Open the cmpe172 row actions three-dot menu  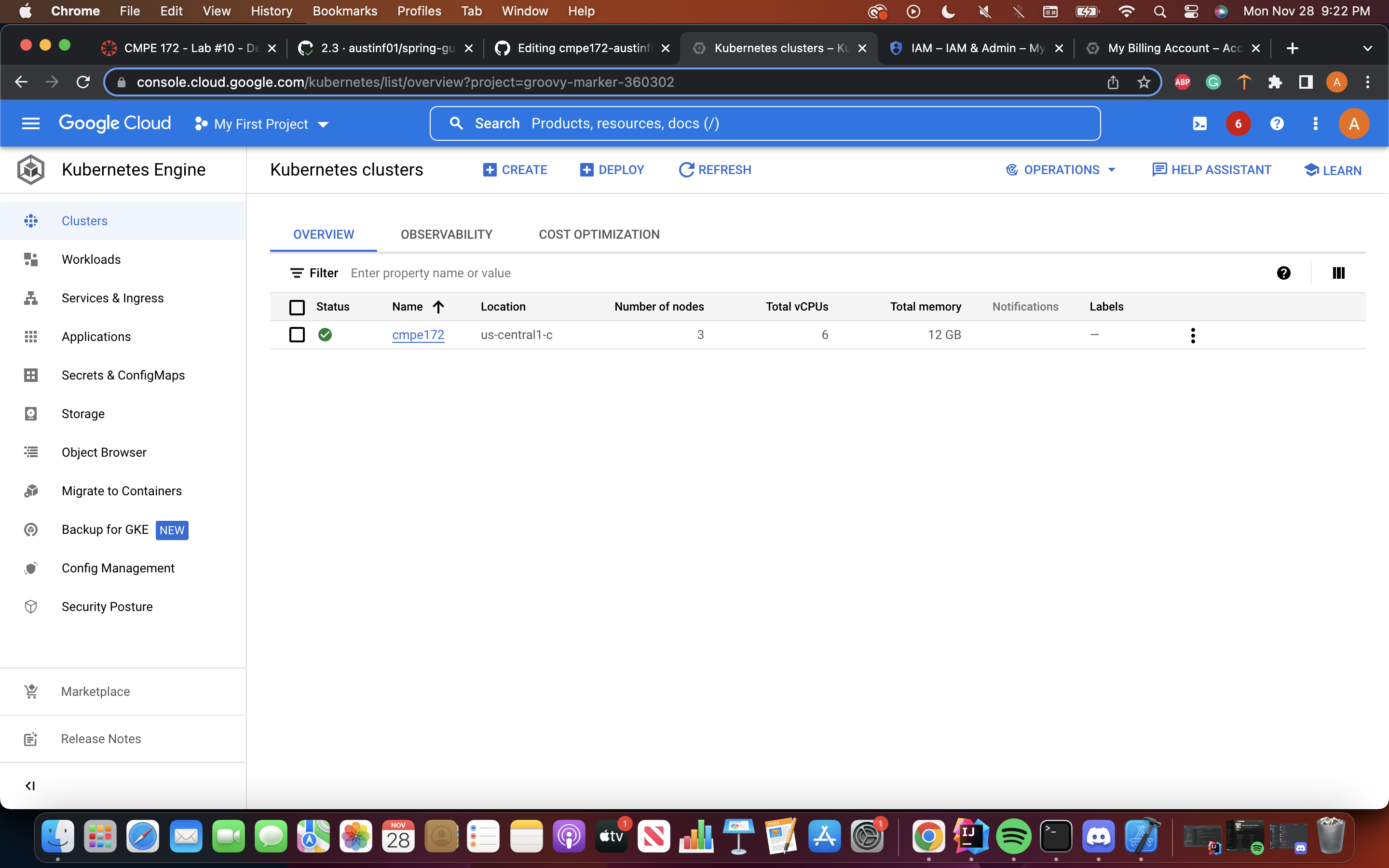(x=1193, y=335)
